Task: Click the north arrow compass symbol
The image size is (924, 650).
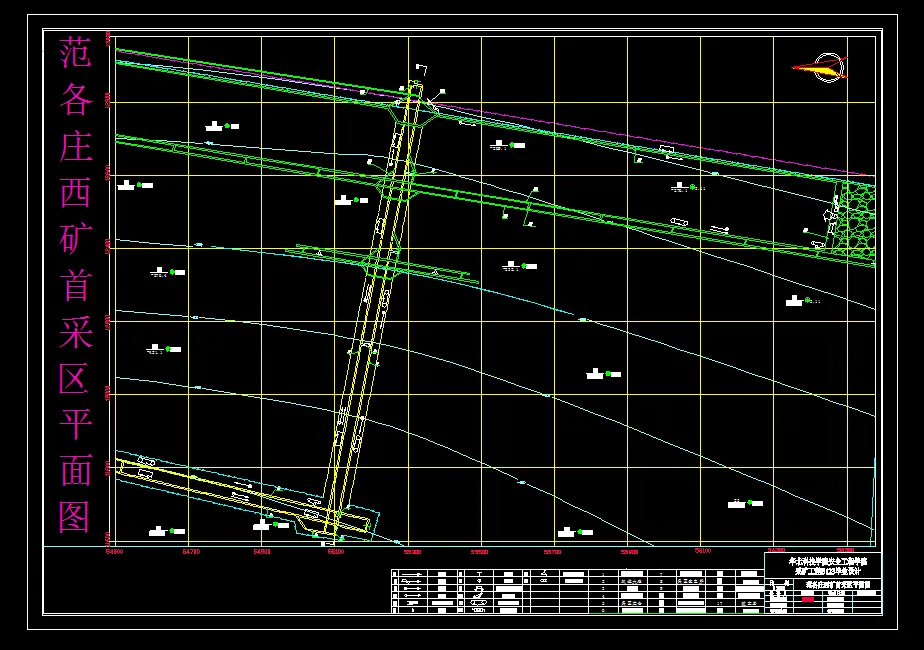Action: coord(821,67)
